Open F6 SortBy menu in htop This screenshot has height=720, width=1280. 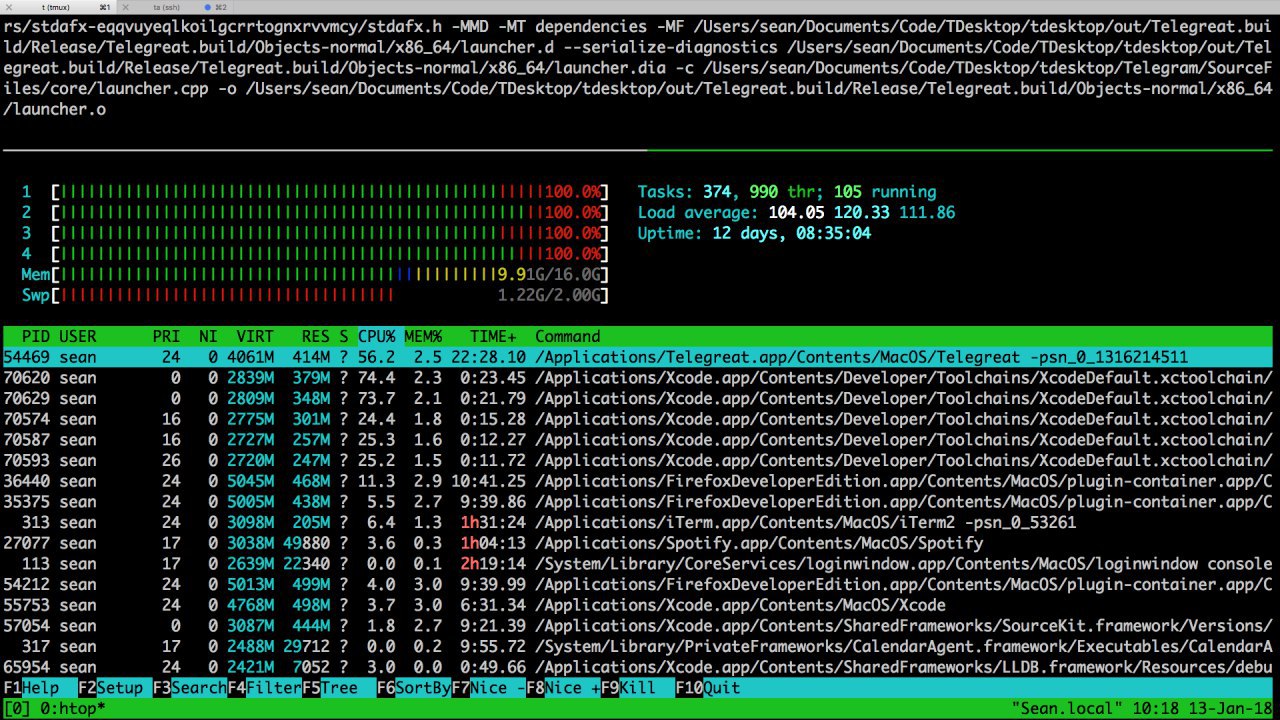(x=414, y=688)
